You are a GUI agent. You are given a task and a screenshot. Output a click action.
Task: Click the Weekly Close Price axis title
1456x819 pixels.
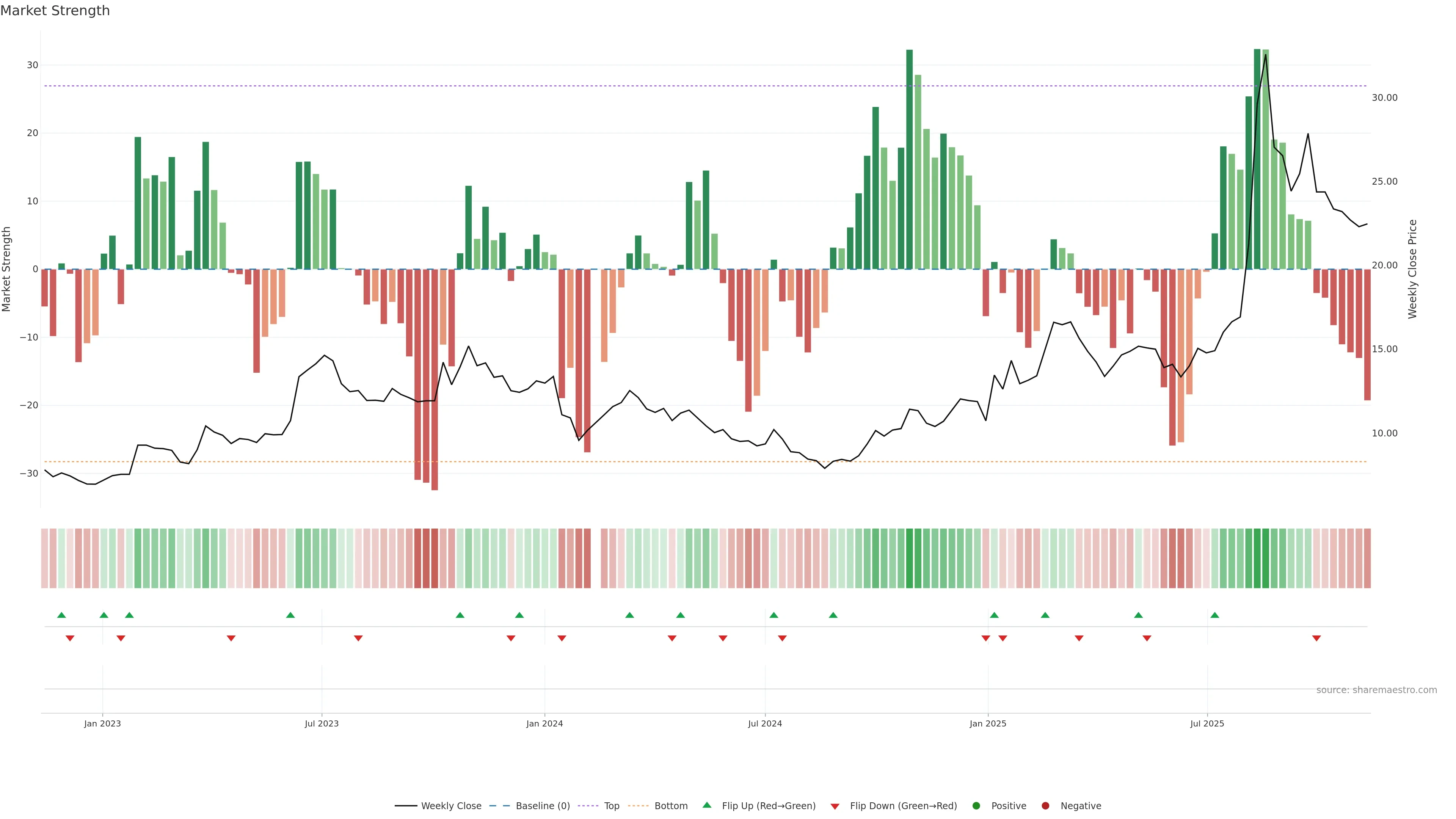(1412, 269)
